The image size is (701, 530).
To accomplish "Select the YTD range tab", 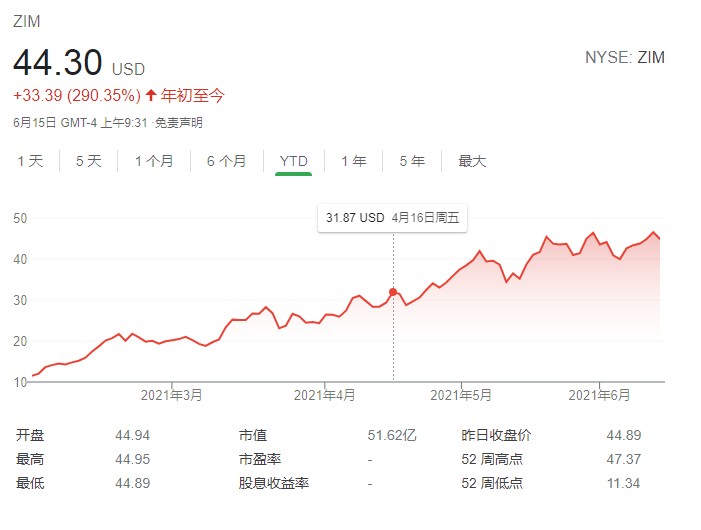I will [x=293, y=161].
